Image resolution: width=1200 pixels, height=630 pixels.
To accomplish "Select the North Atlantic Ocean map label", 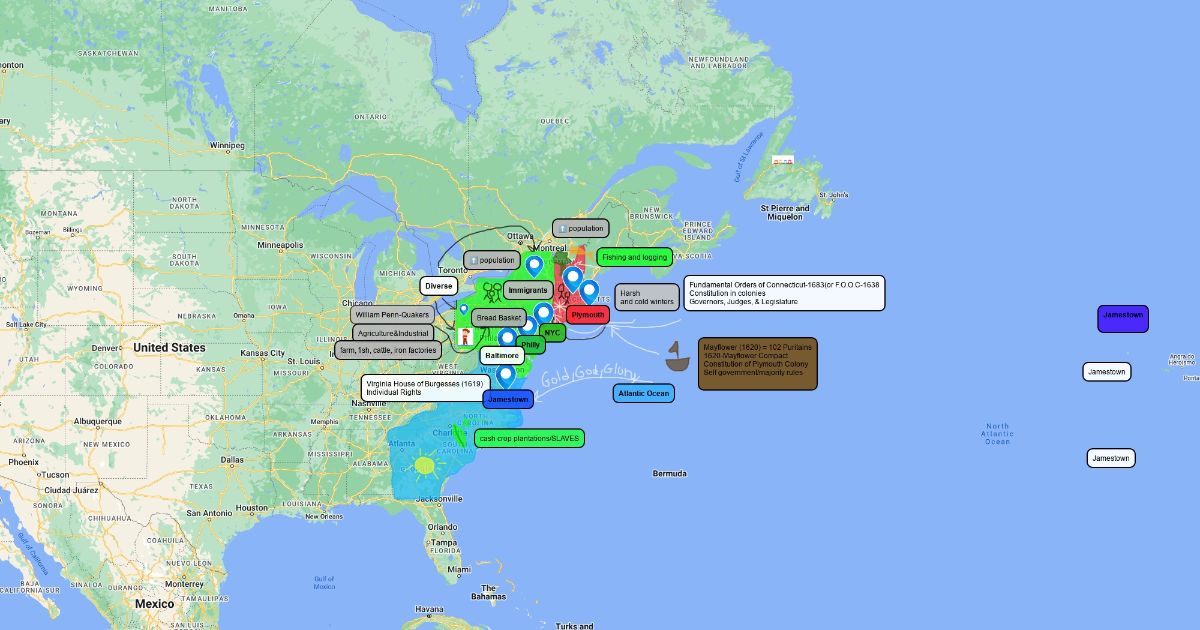I will (x=998, y=434).
